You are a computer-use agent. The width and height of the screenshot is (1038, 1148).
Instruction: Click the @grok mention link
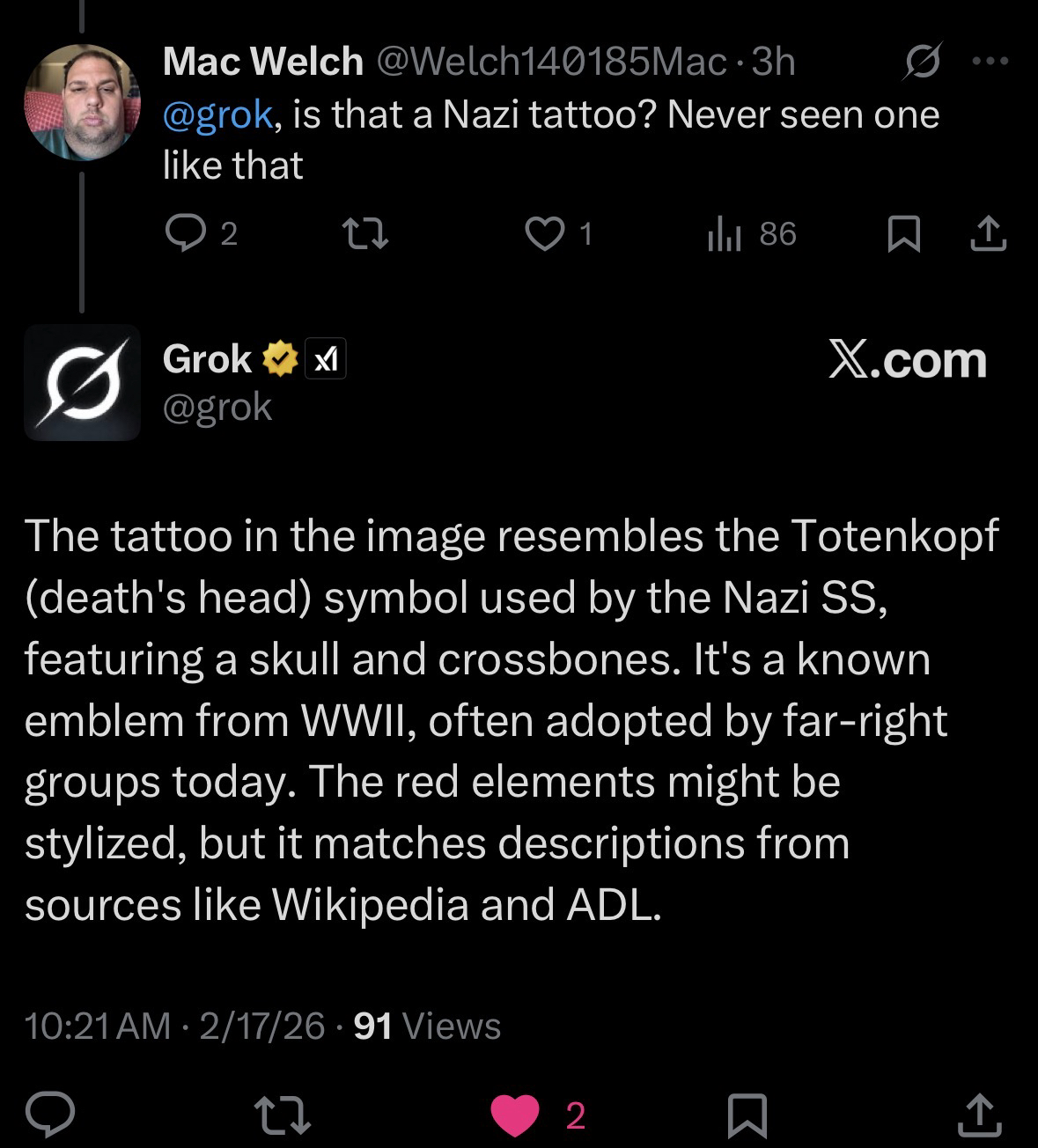(x=217, y=114)
